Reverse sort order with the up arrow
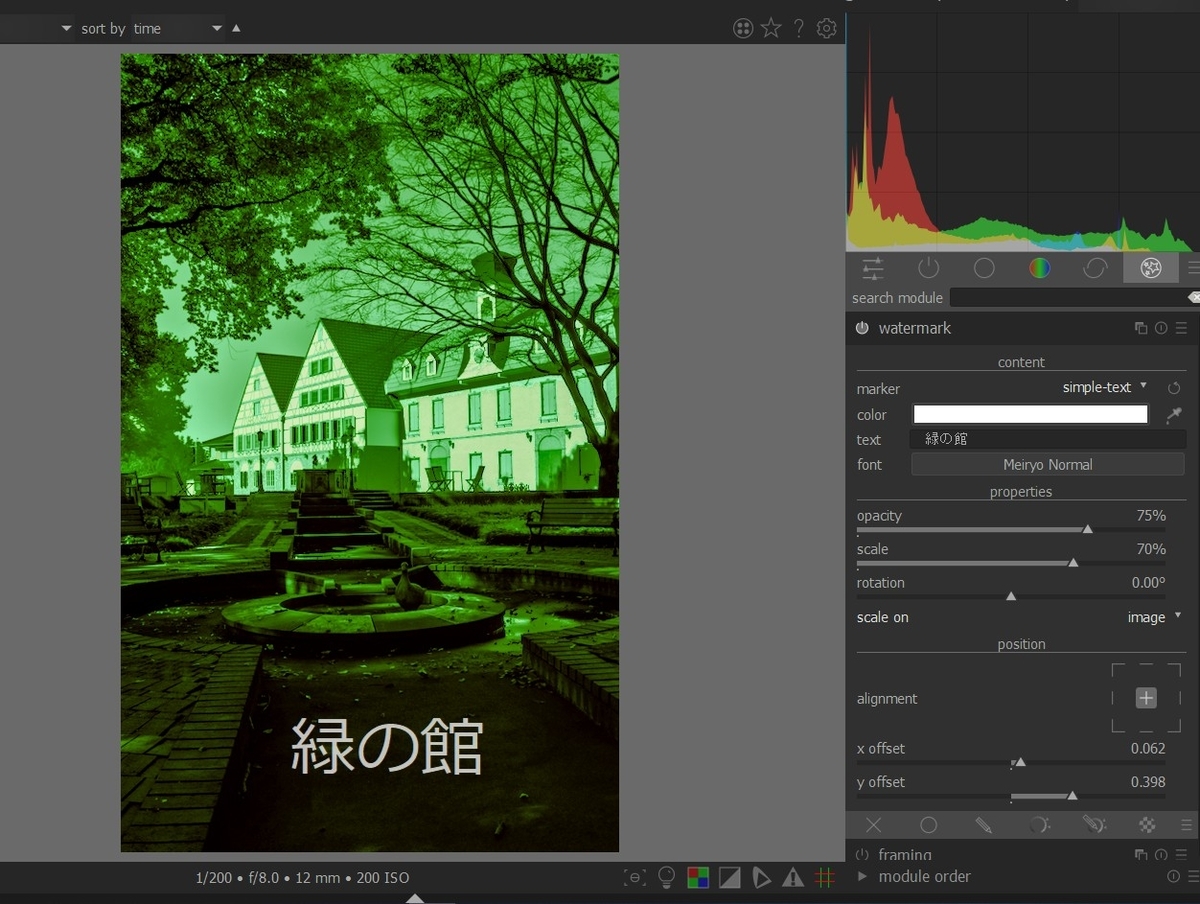The width and height of the screenshot is (1200, 904). point(236,28)
